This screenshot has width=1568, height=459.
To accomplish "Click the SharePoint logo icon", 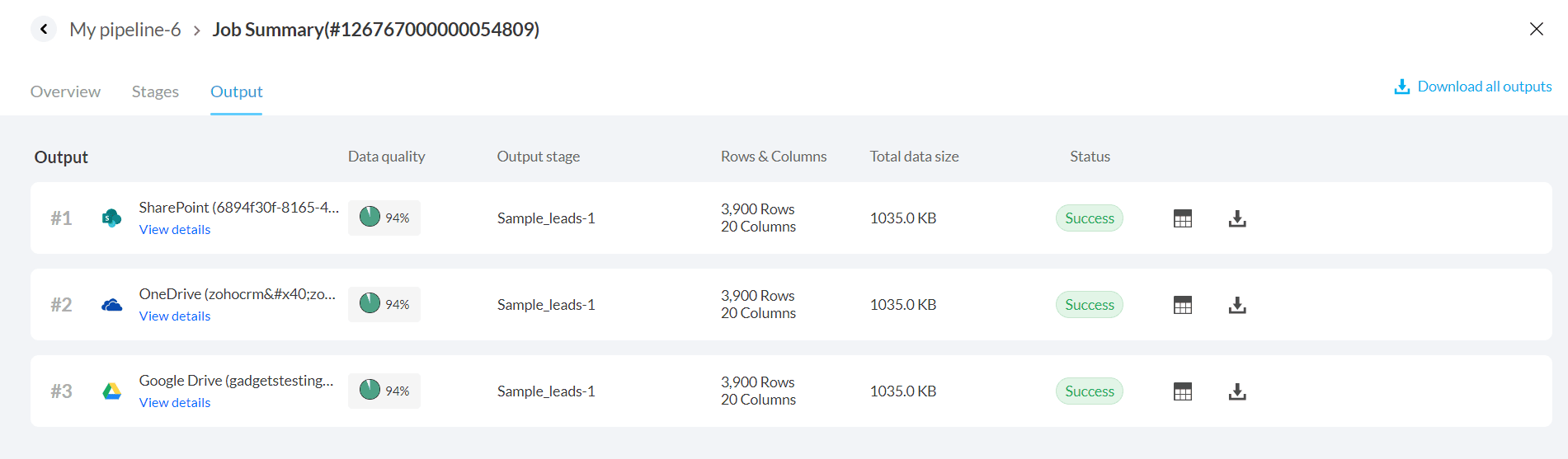I will pos(111,218).
